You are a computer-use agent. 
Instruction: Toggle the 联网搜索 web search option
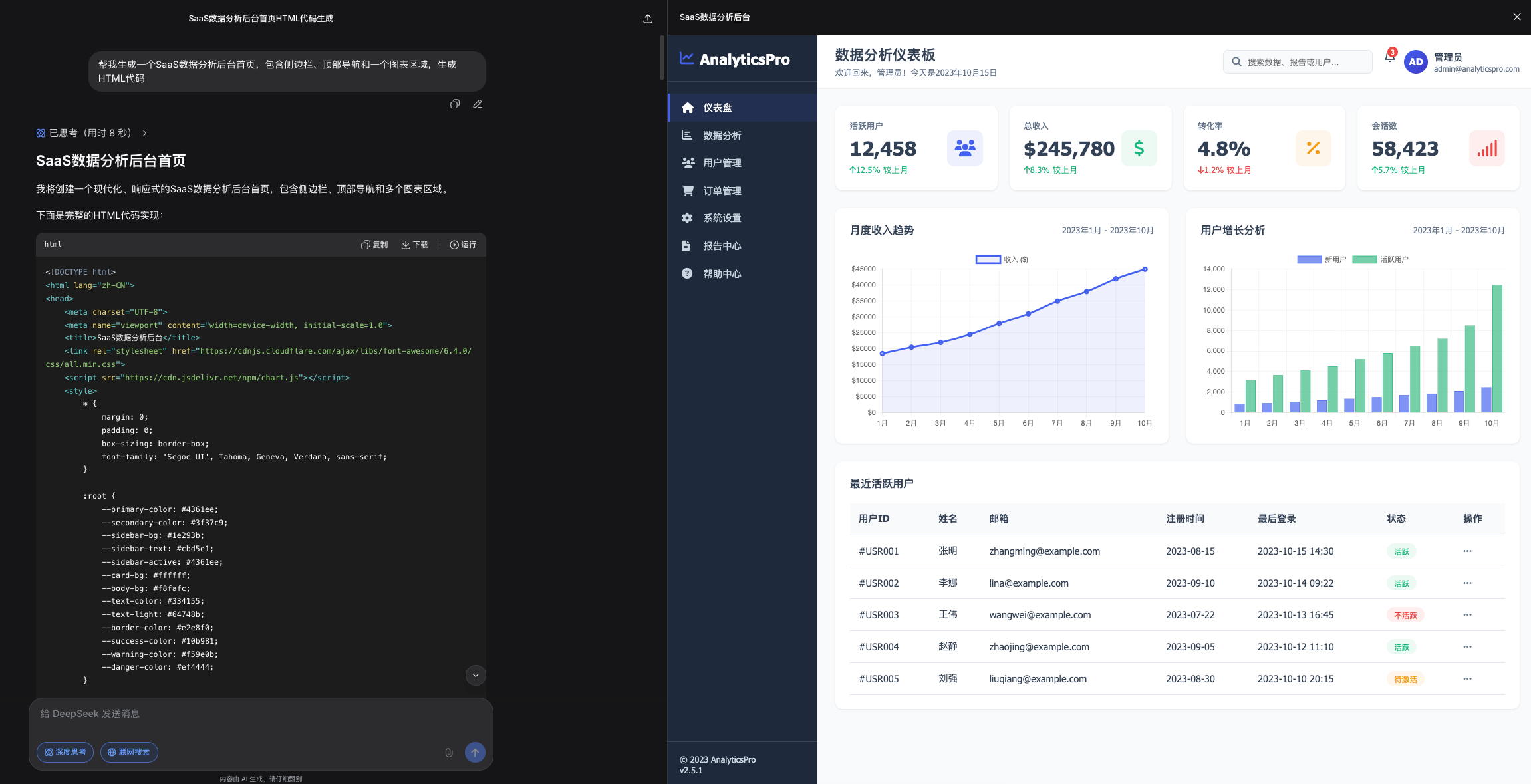tap(129, 752)
